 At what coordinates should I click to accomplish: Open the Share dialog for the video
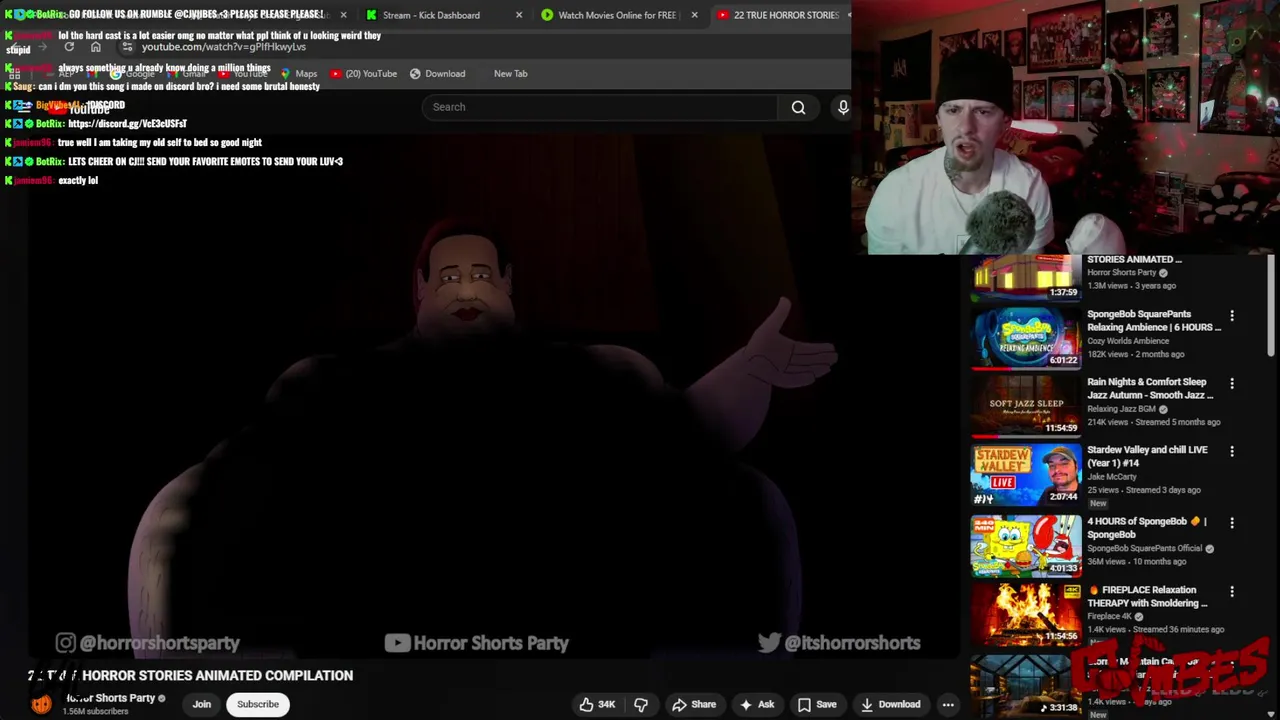(694, 704)
